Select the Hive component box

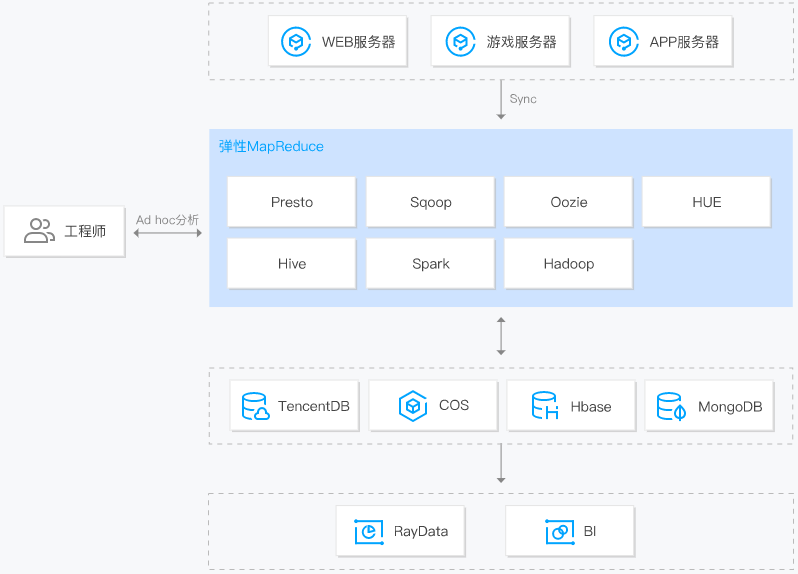pyautogui.click(x=292, y=264)
